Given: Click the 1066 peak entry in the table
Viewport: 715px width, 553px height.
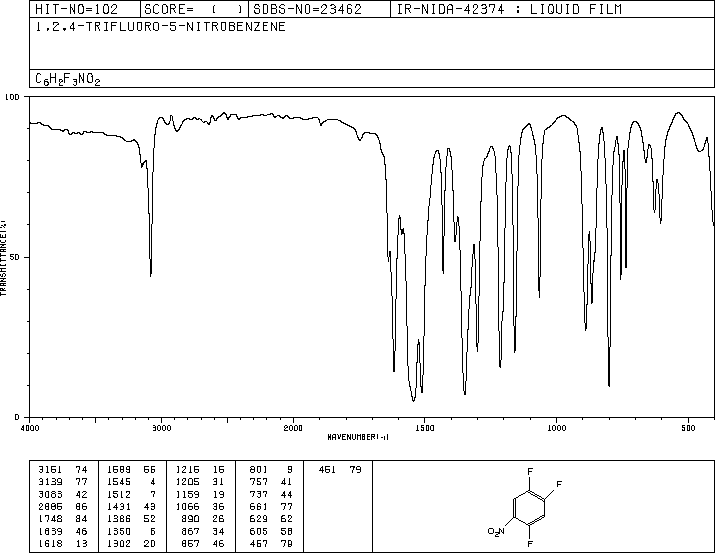Looking at the screenshot, I should pos(200,506).
